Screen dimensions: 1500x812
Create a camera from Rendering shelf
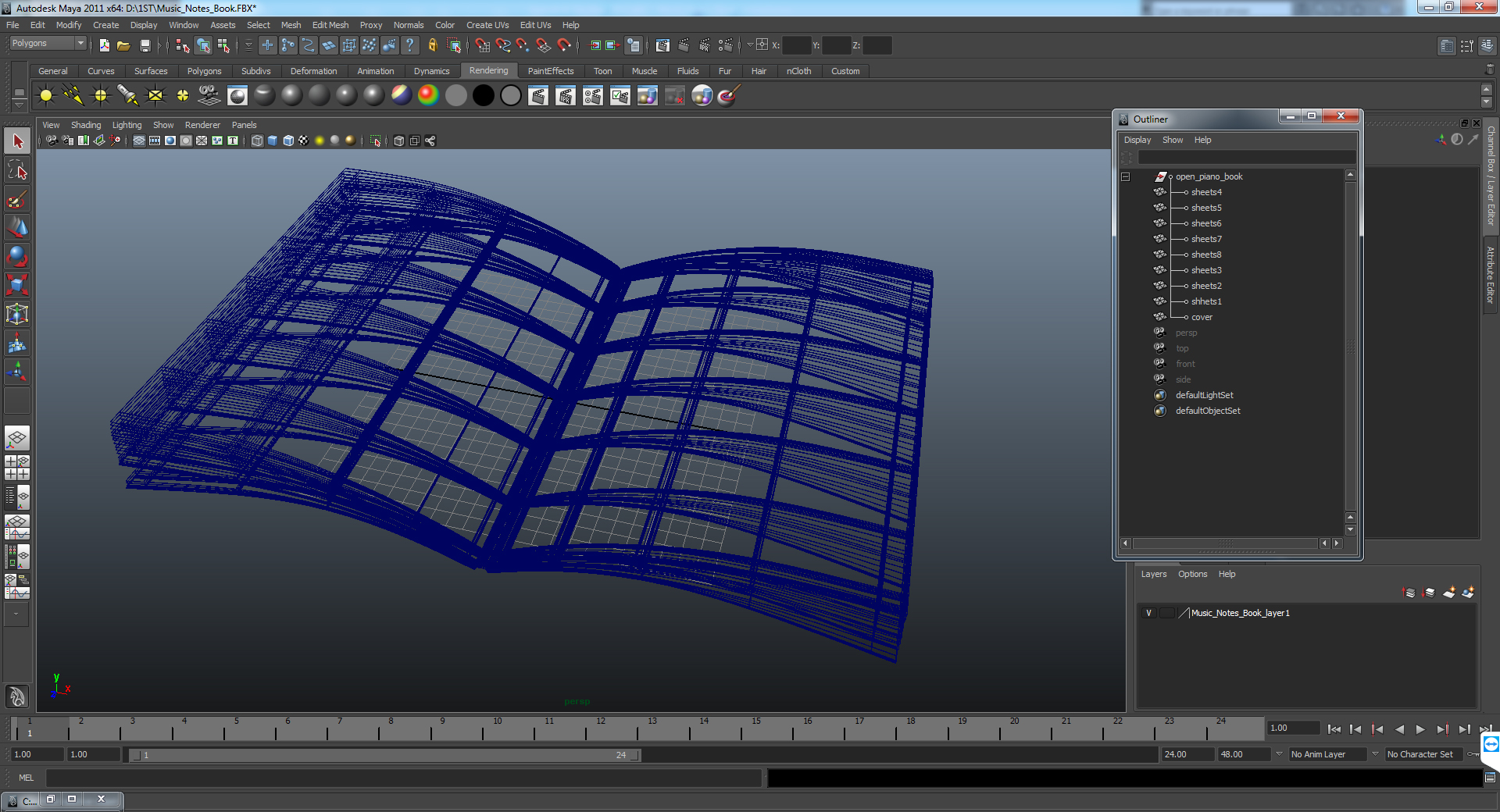tap(209, 96)
